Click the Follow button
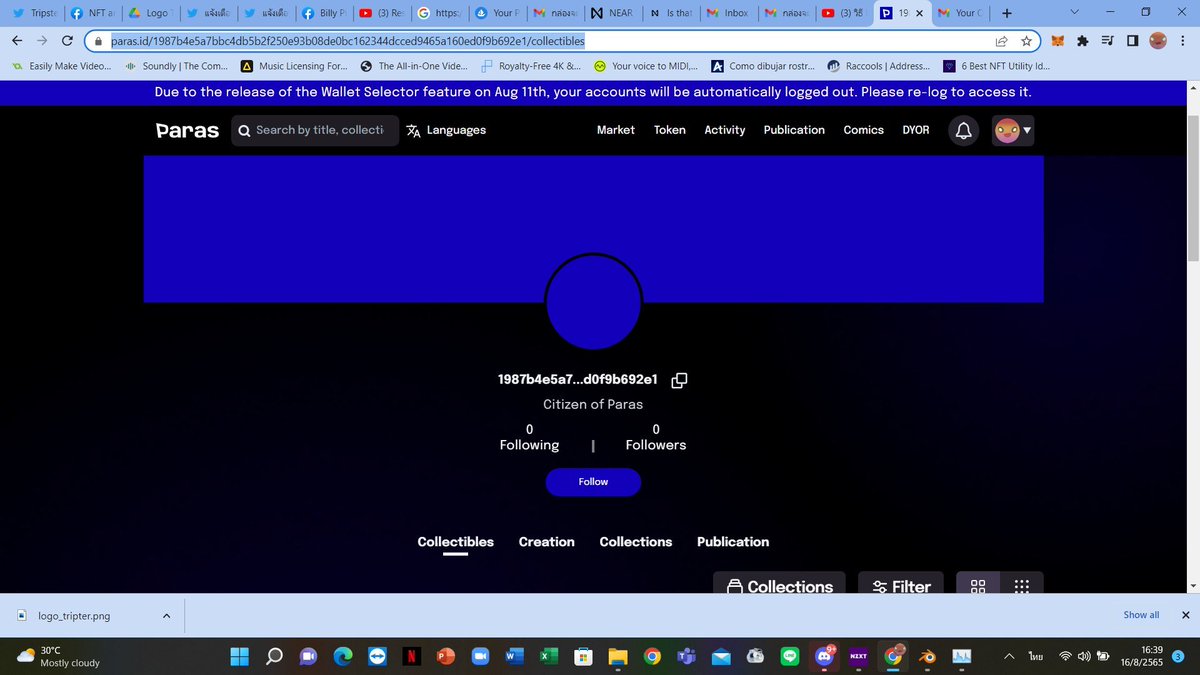This screenshot has width=1200, height=675. click(593, 482)
